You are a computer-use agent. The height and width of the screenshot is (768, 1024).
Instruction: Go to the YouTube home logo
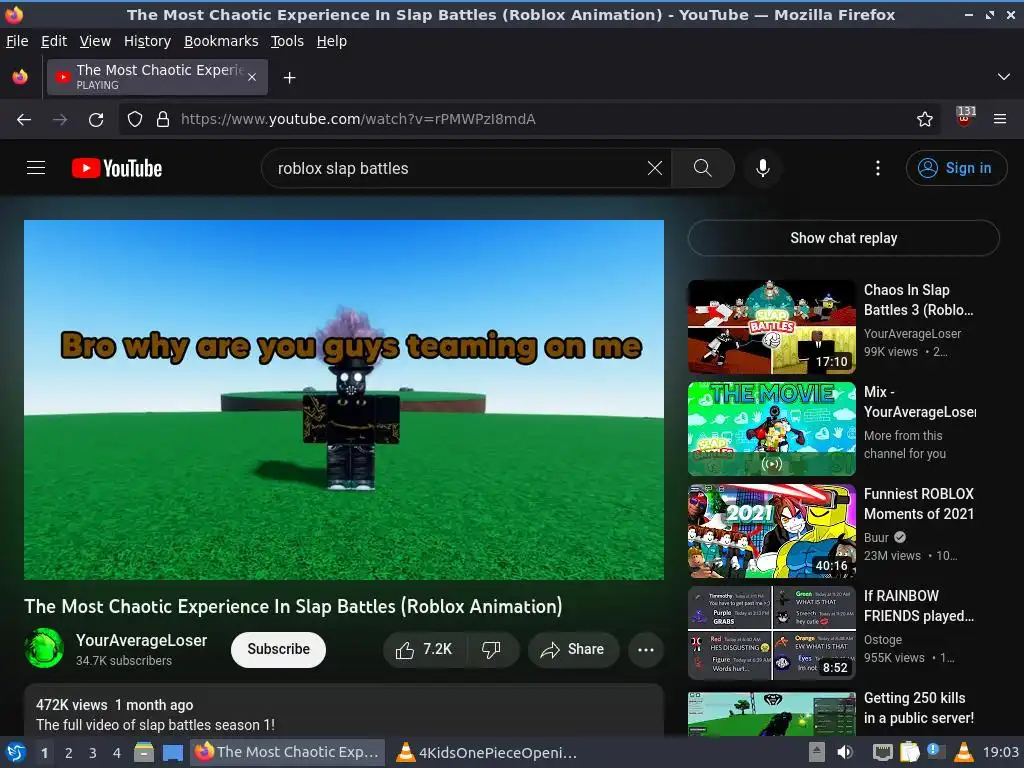[117, 168]
